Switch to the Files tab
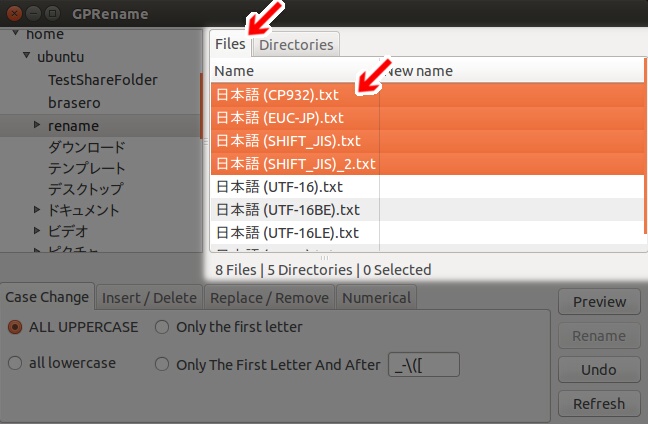648x424 pixels. coord(230,44)
